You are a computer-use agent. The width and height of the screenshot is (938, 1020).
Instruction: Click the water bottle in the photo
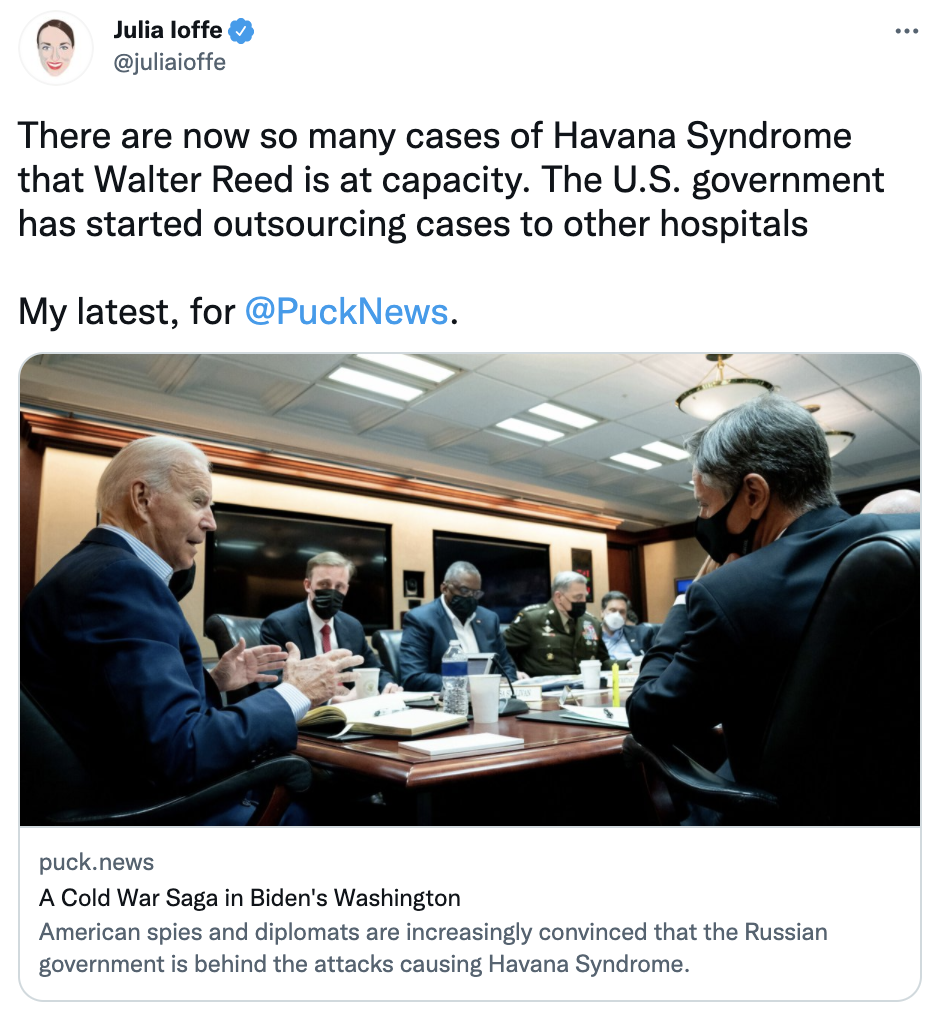455,678
